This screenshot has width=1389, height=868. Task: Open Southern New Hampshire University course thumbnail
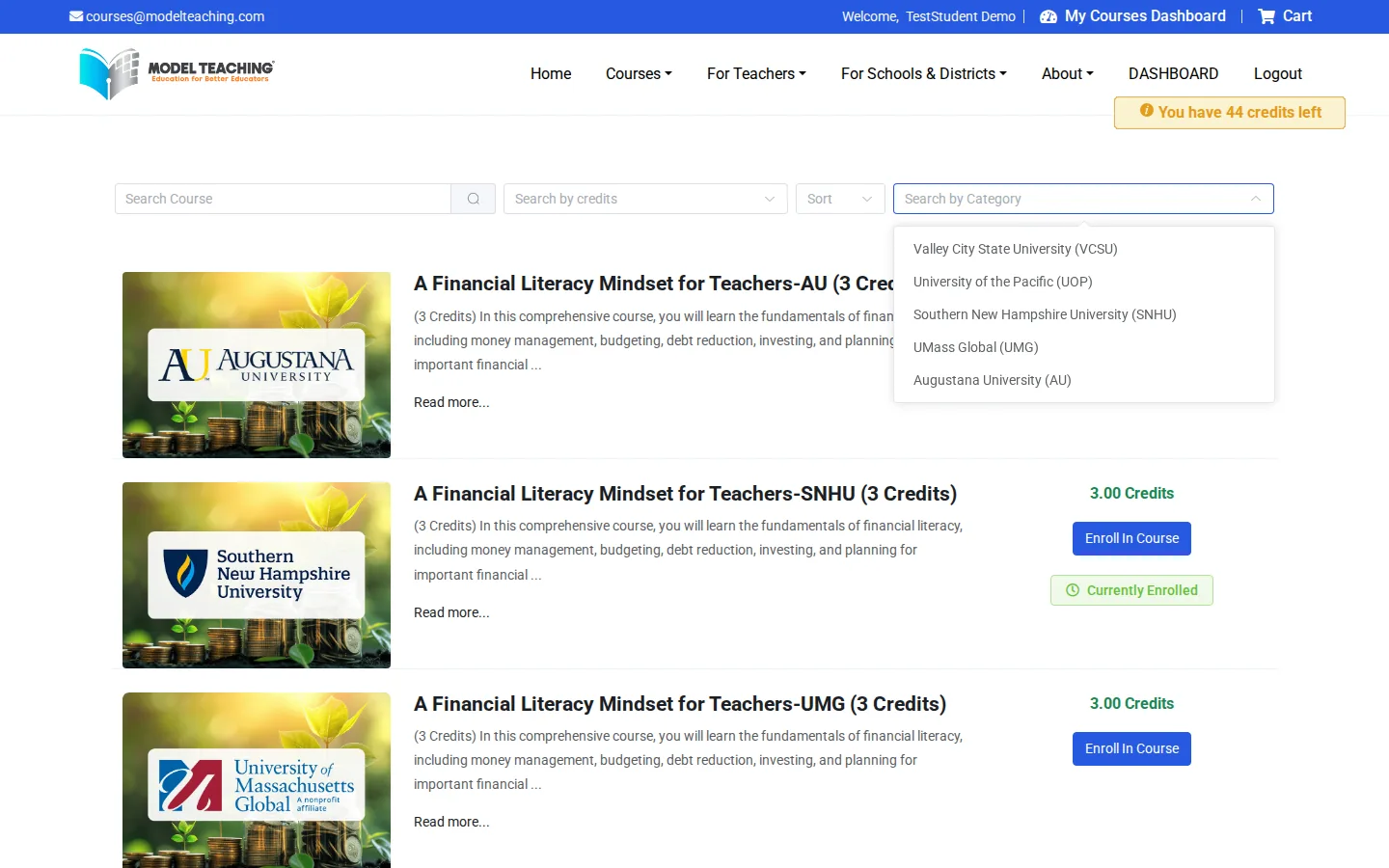point(257,575)
